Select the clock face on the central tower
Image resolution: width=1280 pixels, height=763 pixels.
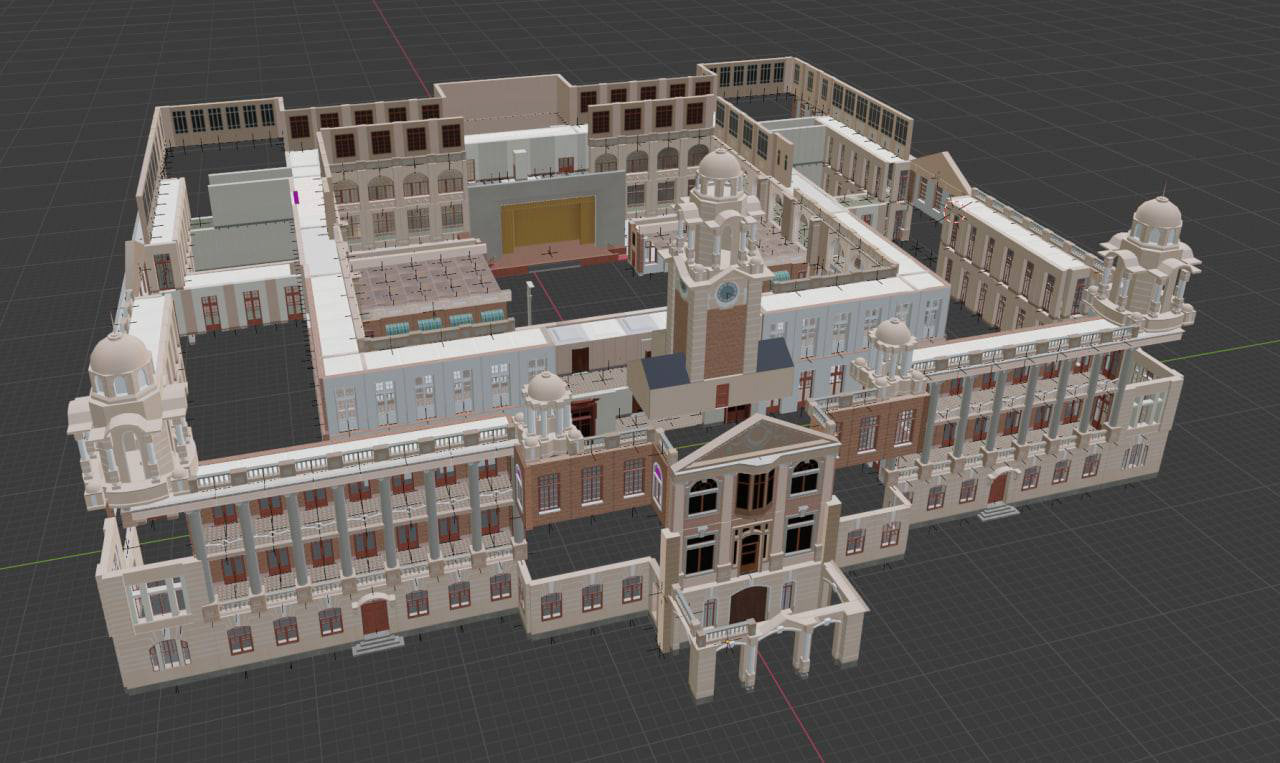[x=727, y=292]
